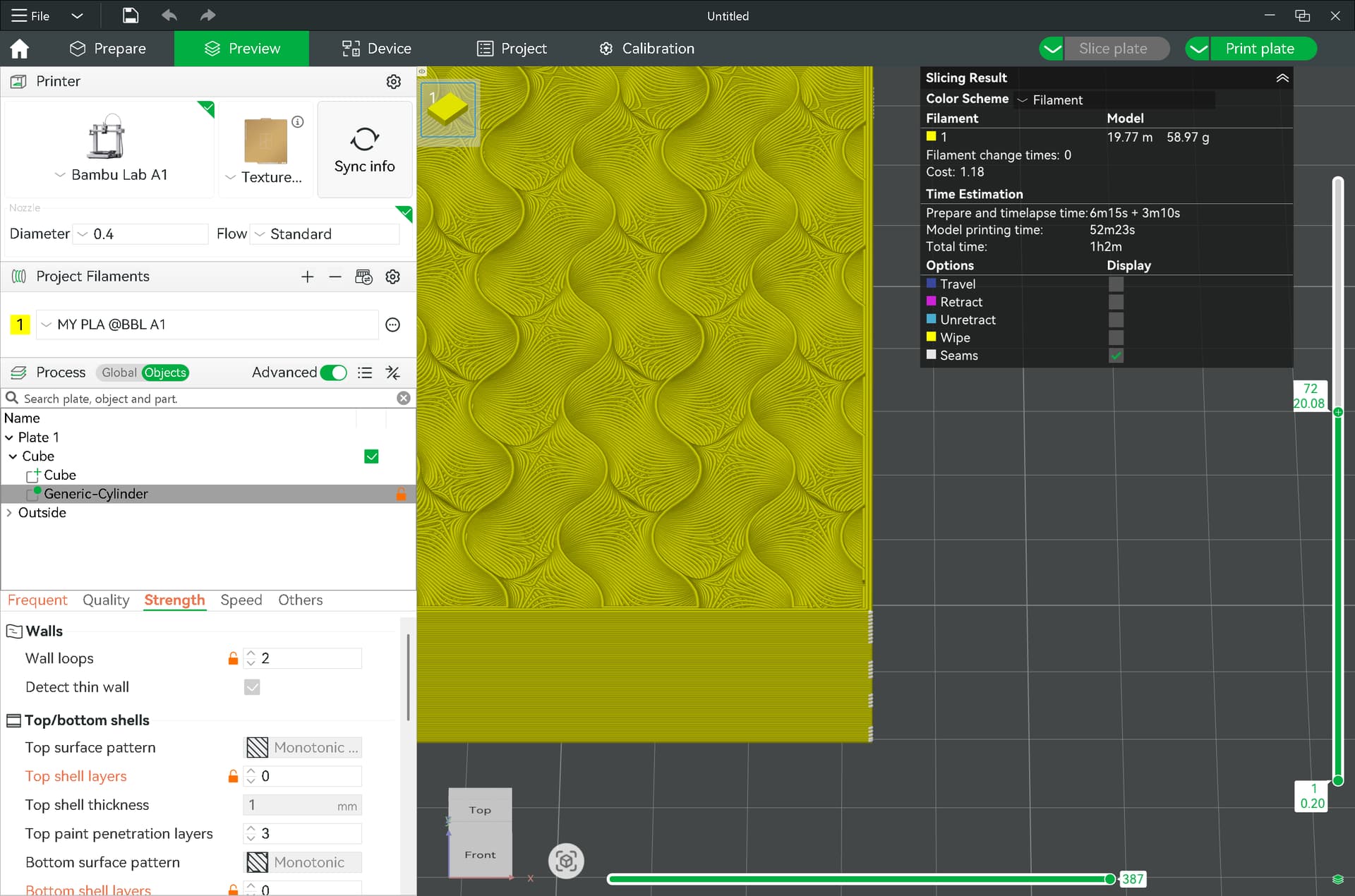Add a project filament

tap(307, 277)
